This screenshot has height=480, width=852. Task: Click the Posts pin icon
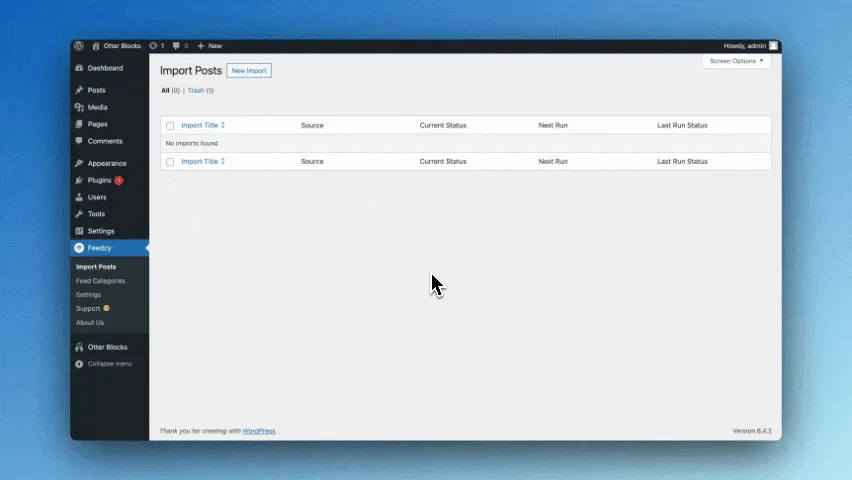click(79, 90)
